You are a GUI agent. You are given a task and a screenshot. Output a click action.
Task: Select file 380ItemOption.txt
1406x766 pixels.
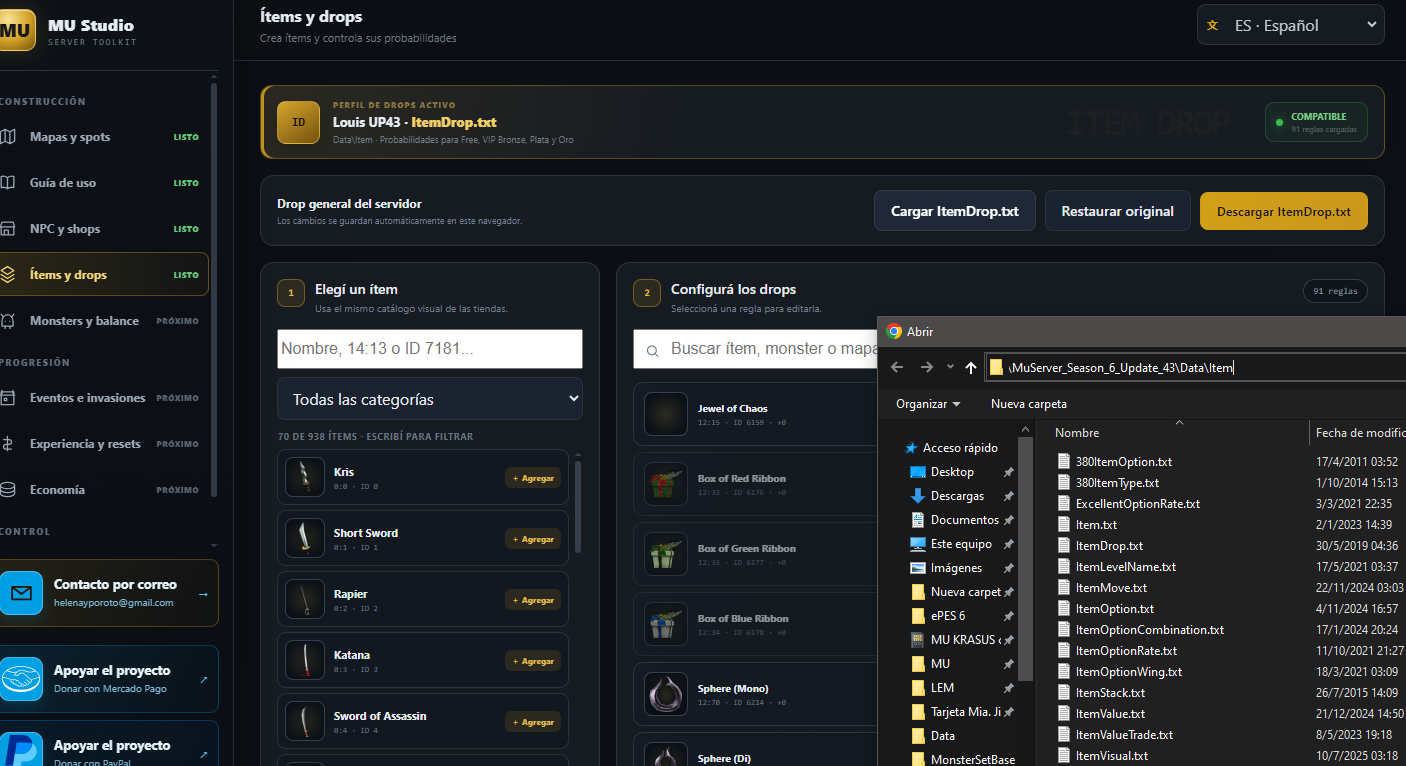1124,462
